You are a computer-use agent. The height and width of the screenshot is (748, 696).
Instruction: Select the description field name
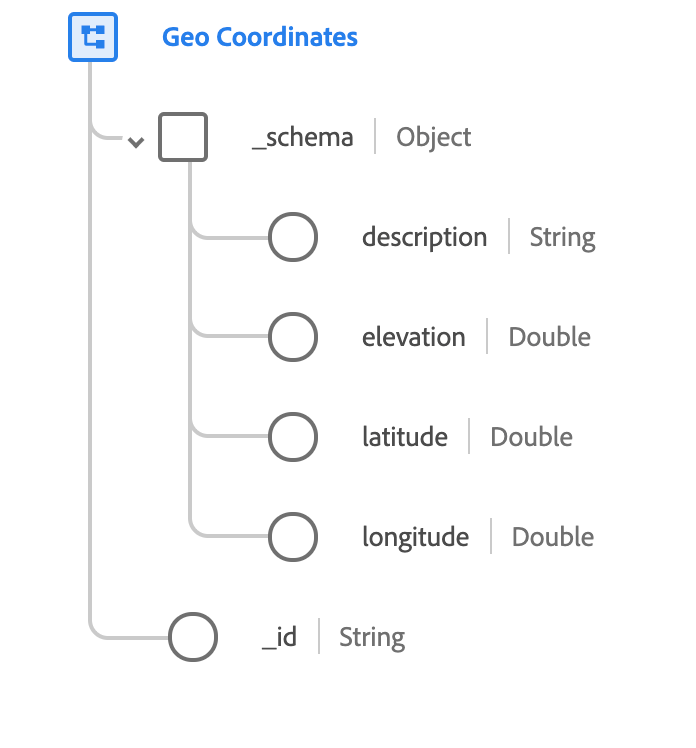pos(424,238)
